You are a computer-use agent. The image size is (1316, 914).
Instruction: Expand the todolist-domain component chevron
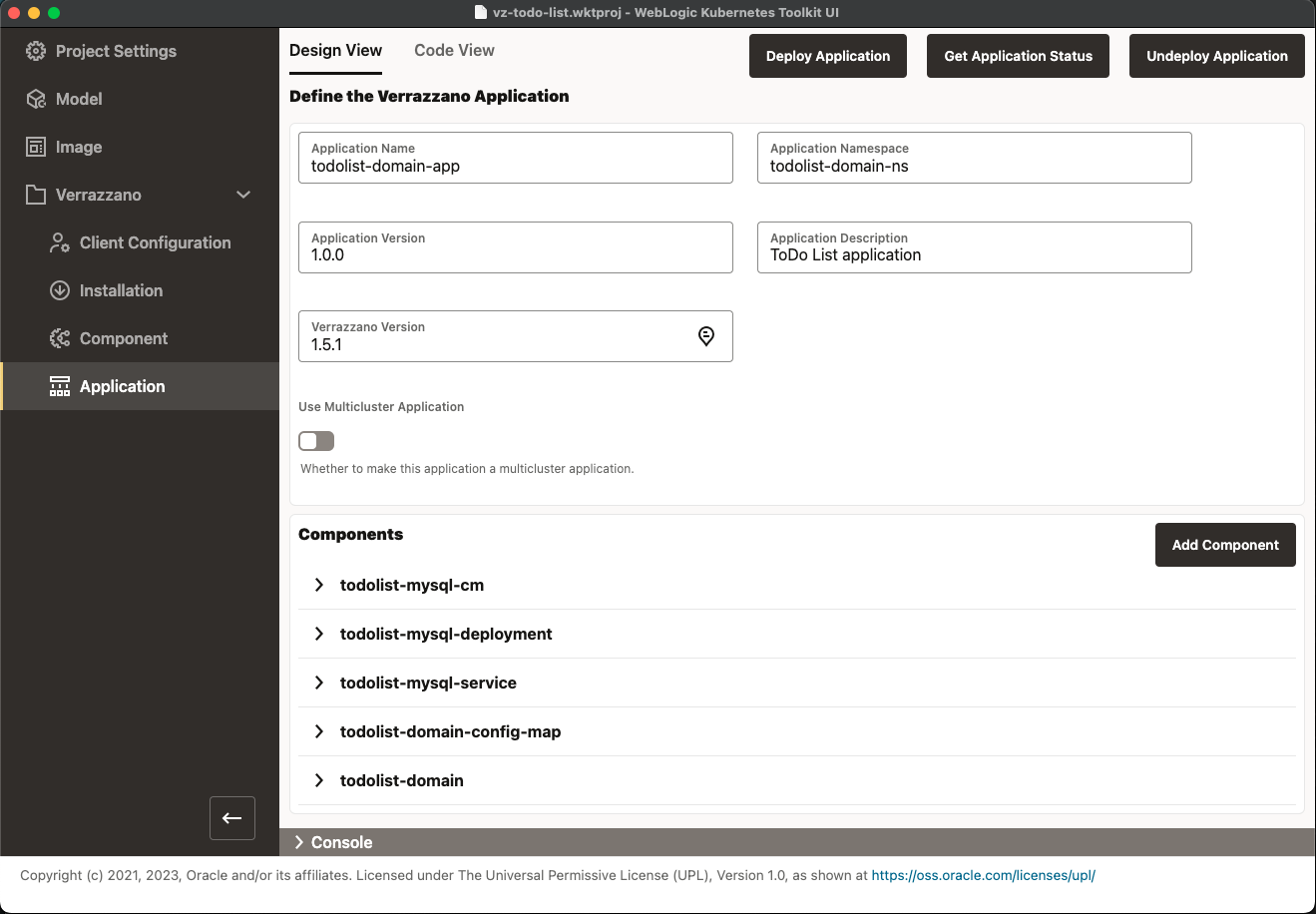coord(319,780)
